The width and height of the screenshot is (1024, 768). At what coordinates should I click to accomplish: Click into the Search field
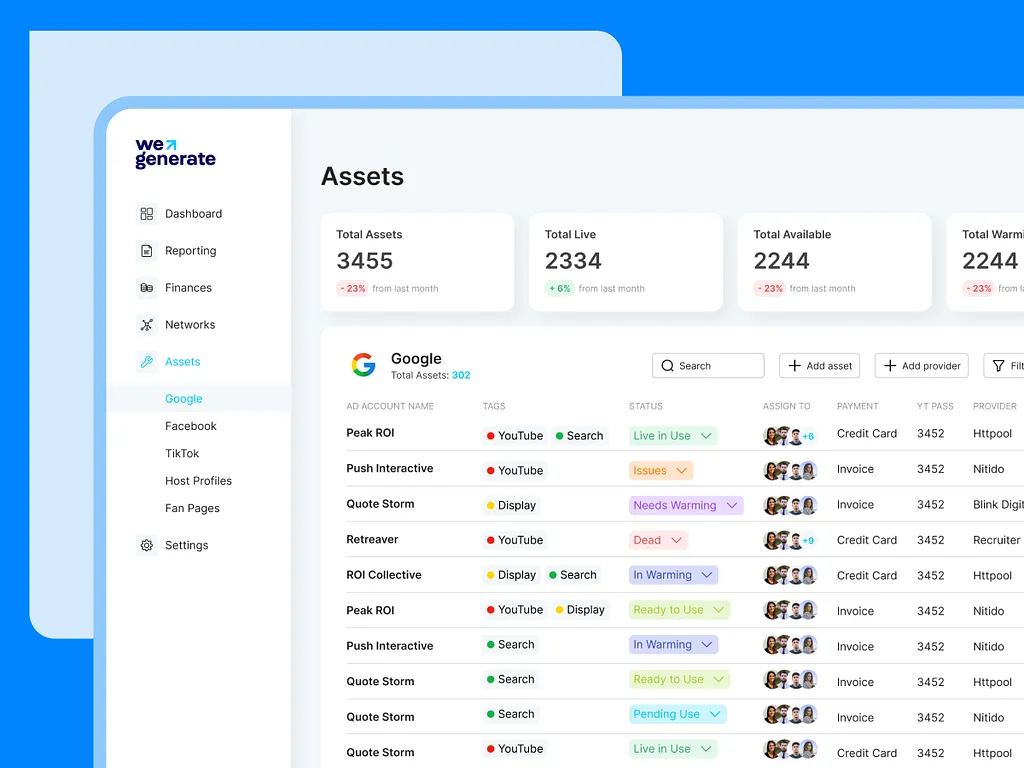tap(708, 366)
